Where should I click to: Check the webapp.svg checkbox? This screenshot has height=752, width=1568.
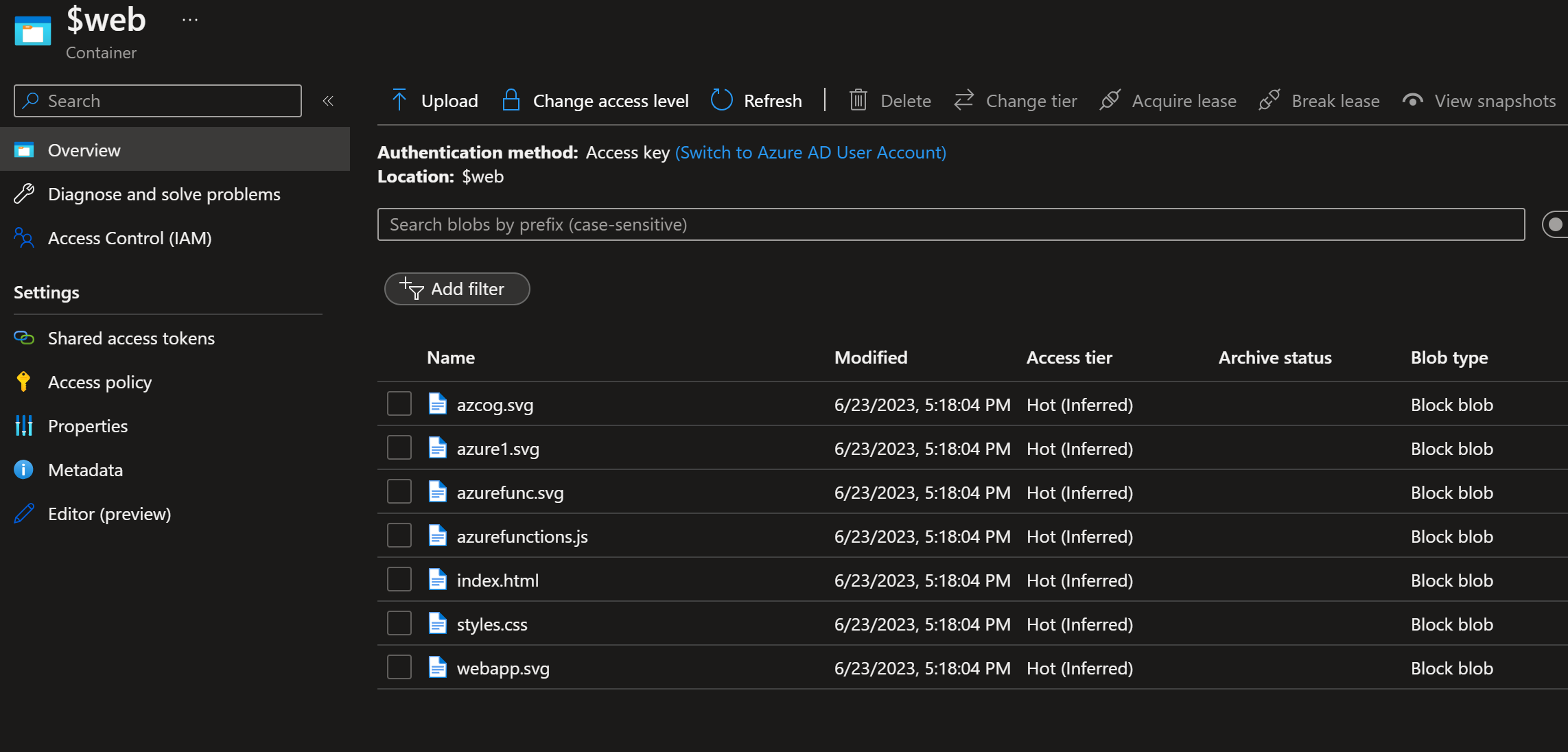click(399, 667)
